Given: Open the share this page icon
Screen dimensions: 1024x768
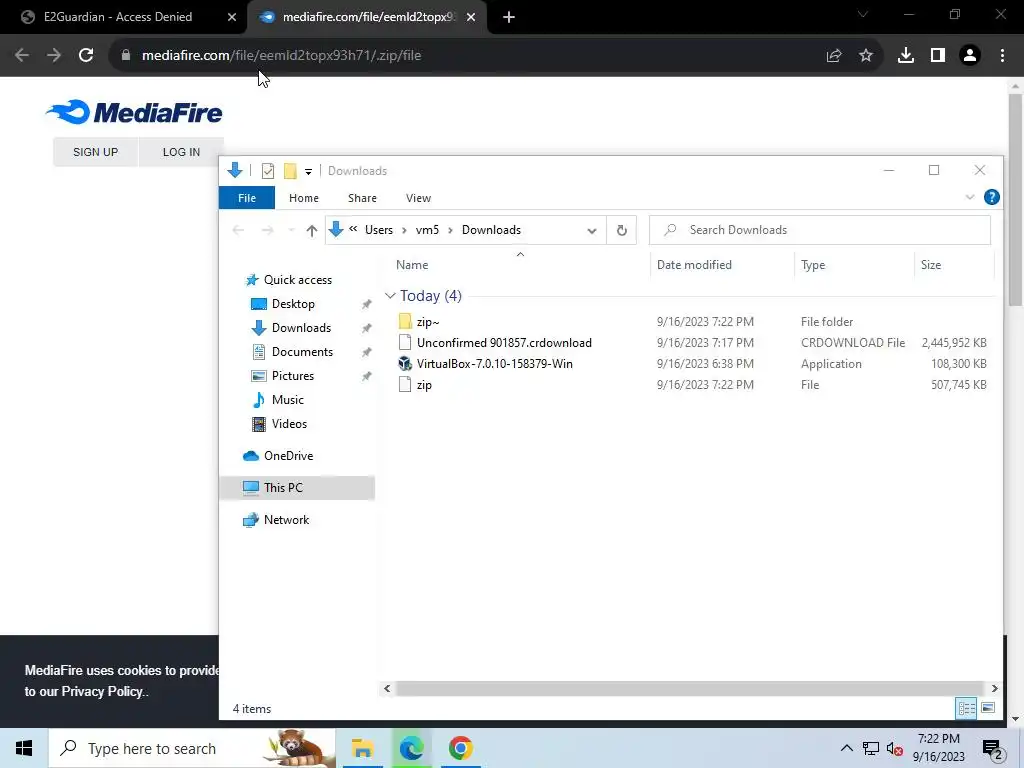Looking at the screenshot, I should (834, 56).
